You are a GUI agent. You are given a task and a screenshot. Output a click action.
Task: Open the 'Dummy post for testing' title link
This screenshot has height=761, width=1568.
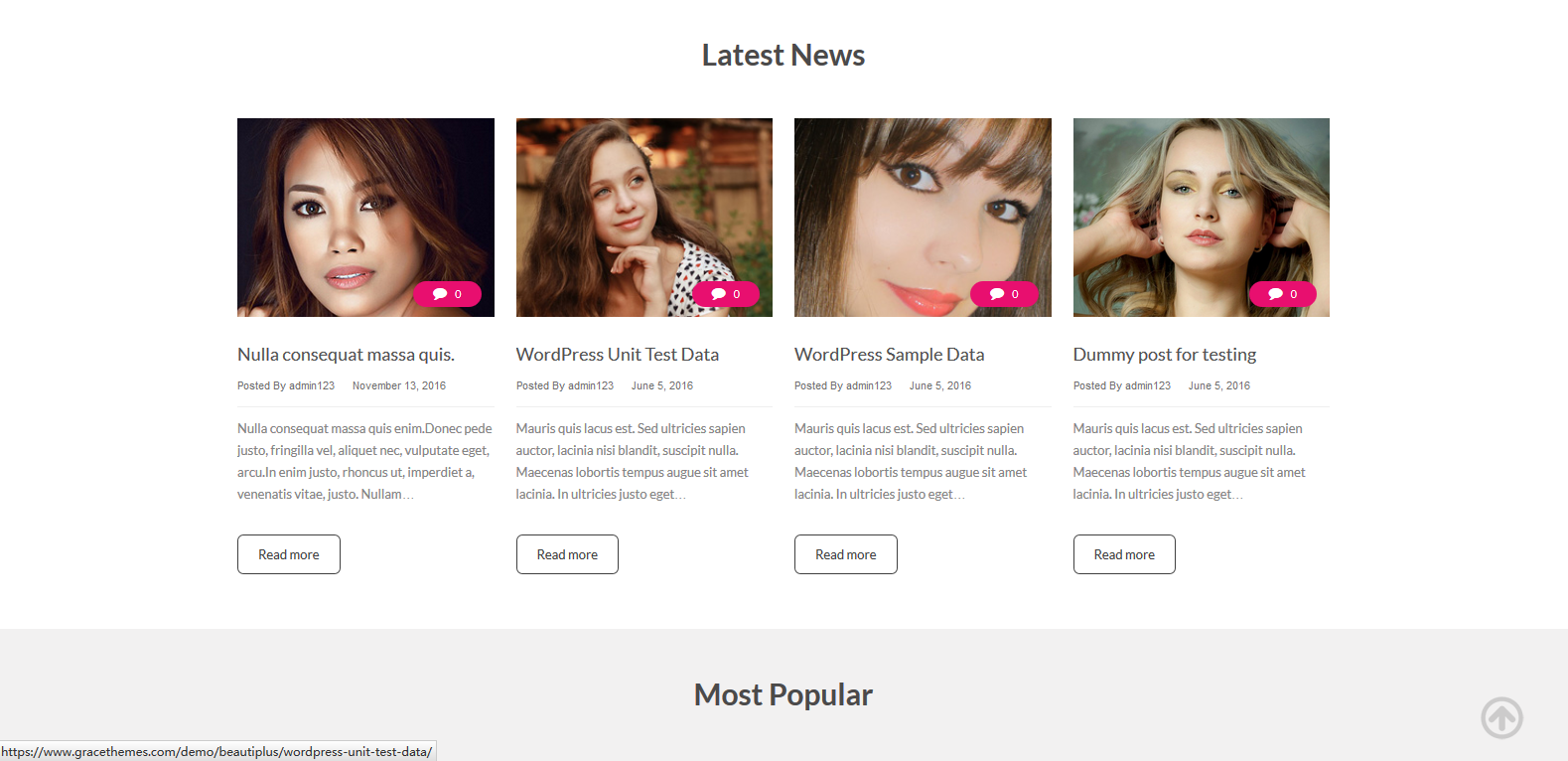1165,355
